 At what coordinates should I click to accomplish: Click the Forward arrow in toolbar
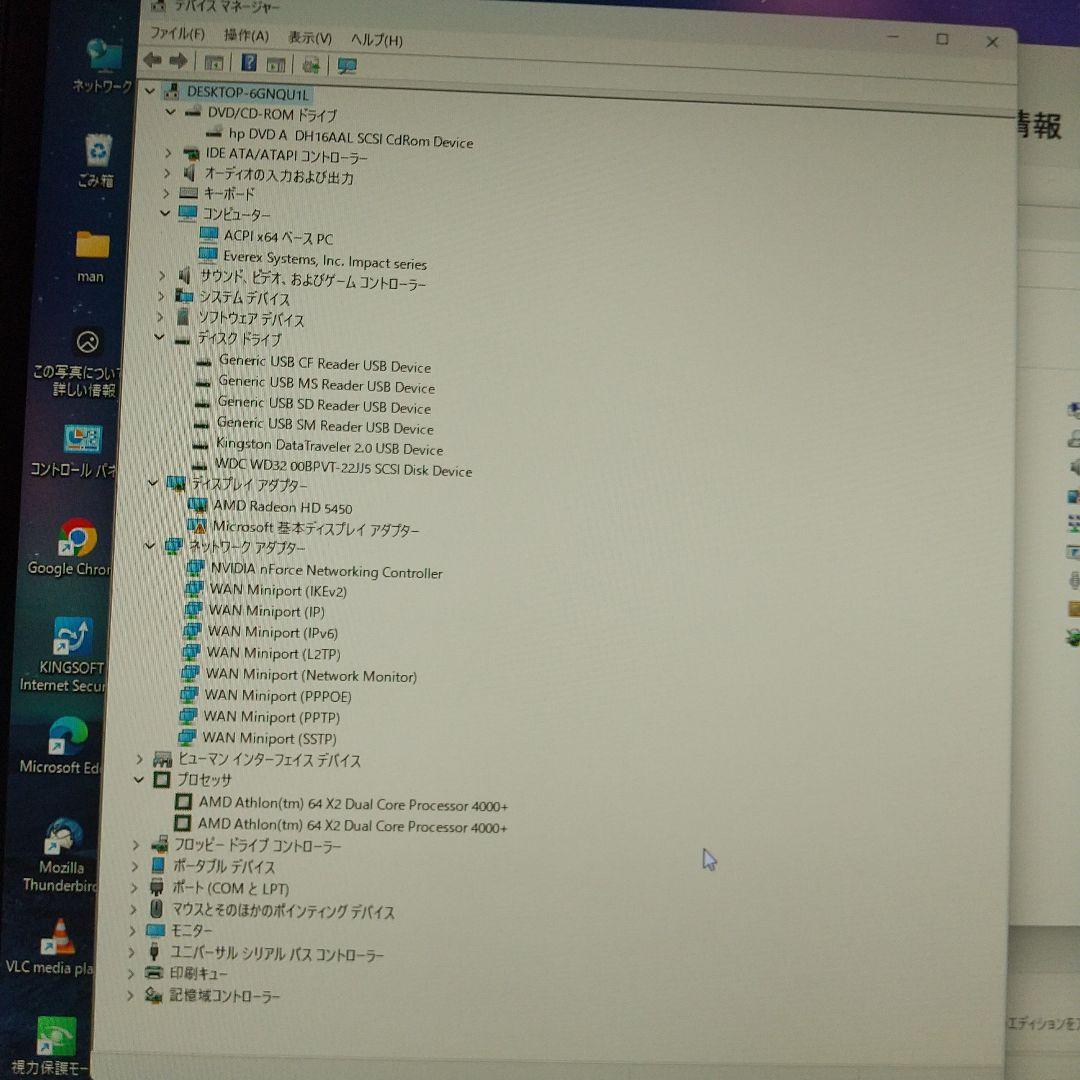coord(178,61)
